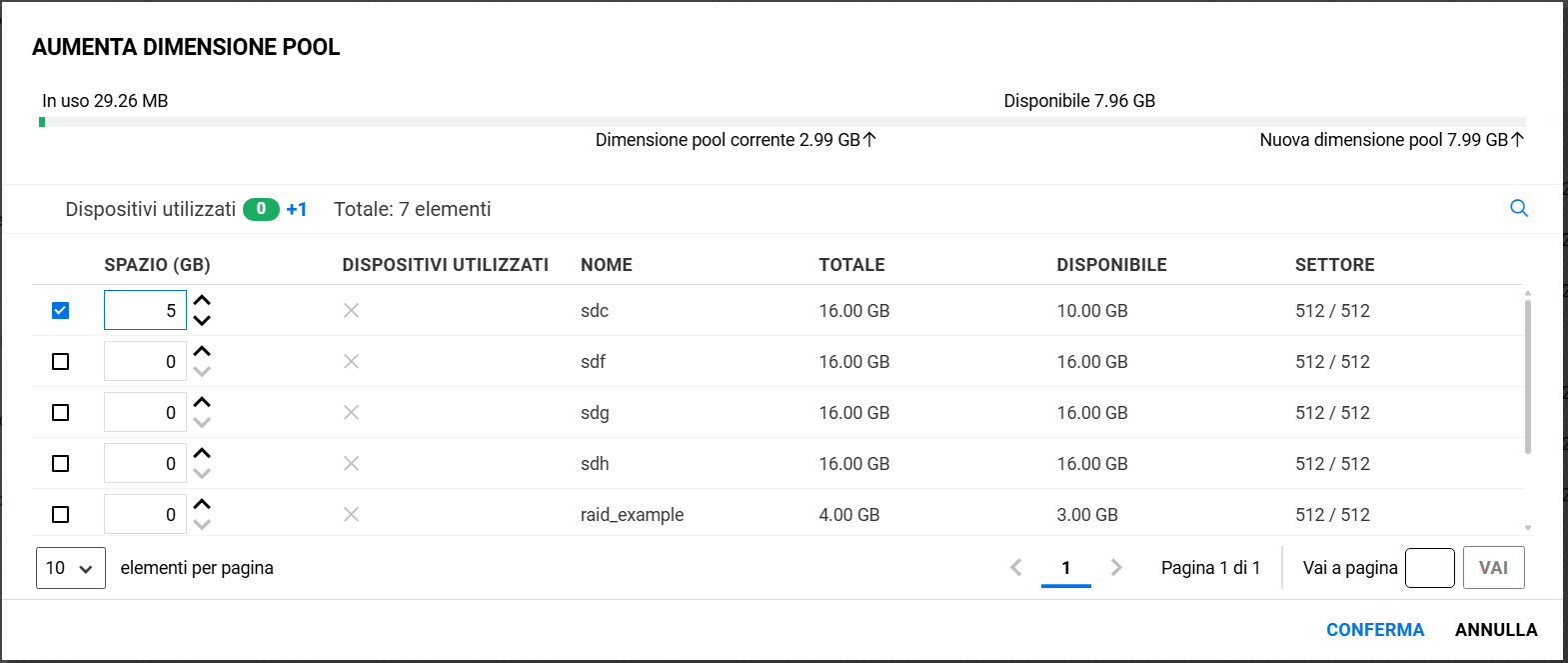This screenshot has height=663, width=1568.
Task: Increase space value for sdf
Action: pos(202,351)
